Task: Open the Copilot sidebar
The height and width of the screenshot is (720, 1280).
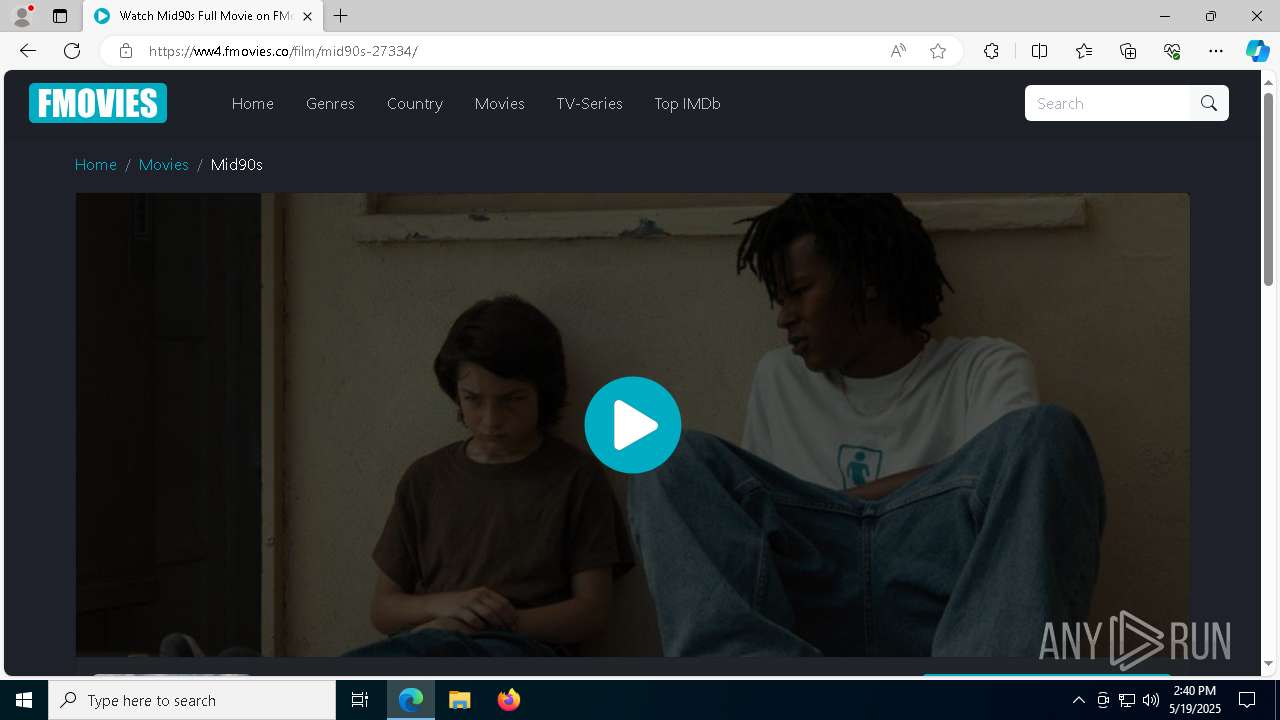Action: tap(1257, 51)
